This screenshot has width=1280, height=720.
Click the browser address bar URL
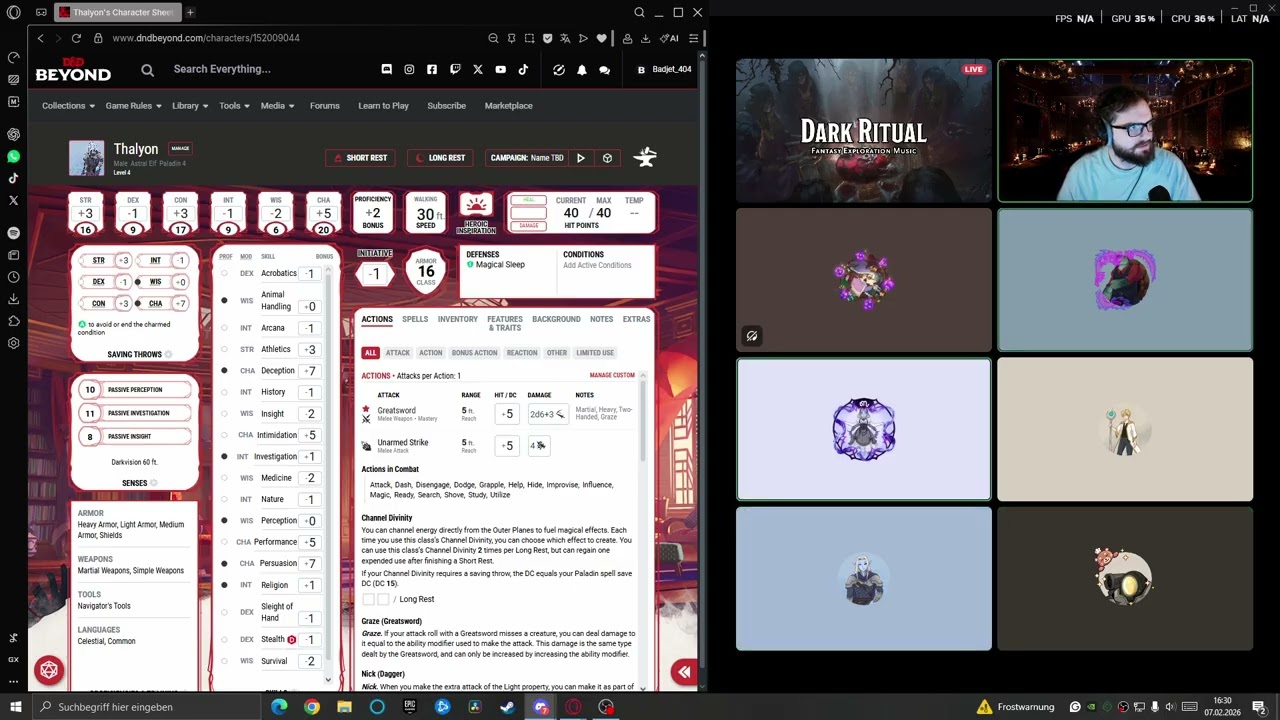click(206, 38)
